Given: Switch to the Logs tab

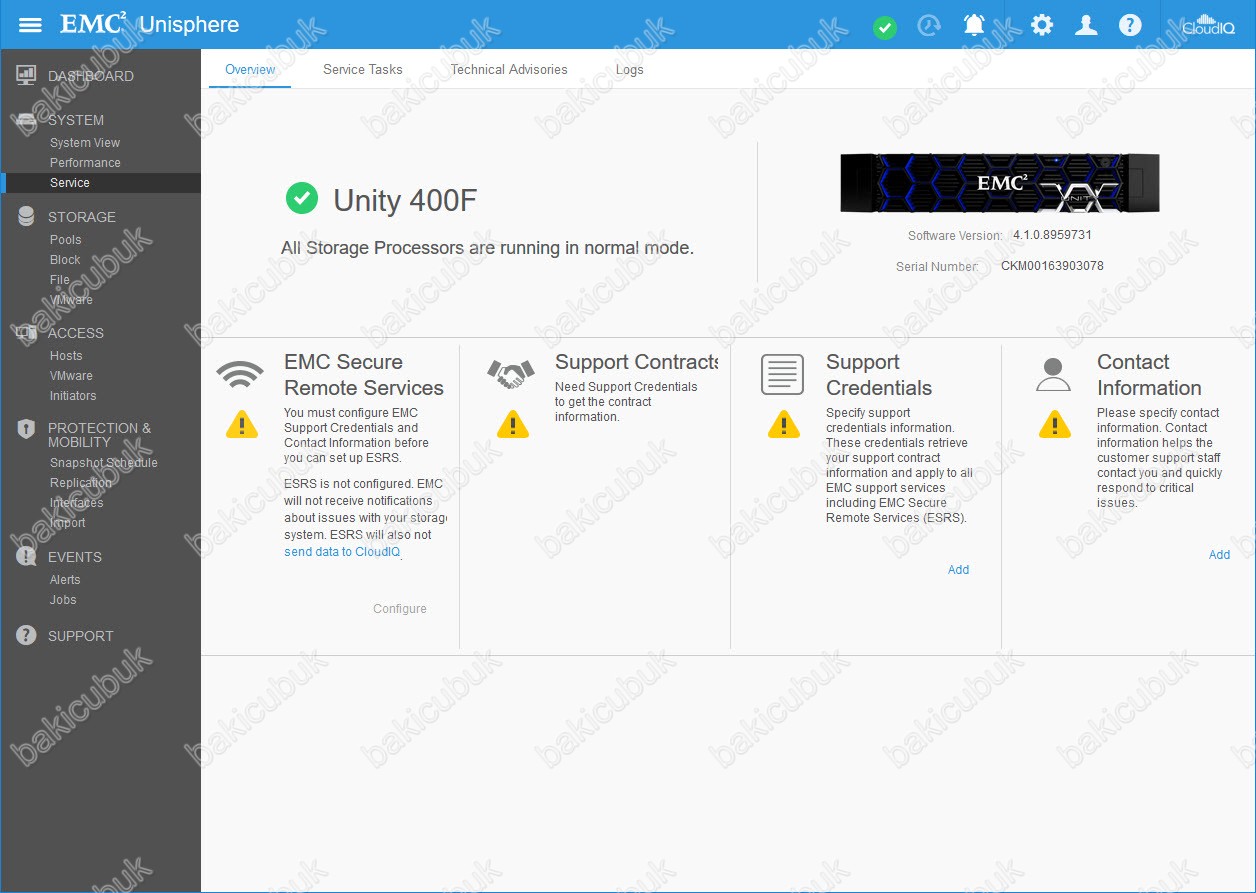Looking at the screenshot, I should [630, 70].
